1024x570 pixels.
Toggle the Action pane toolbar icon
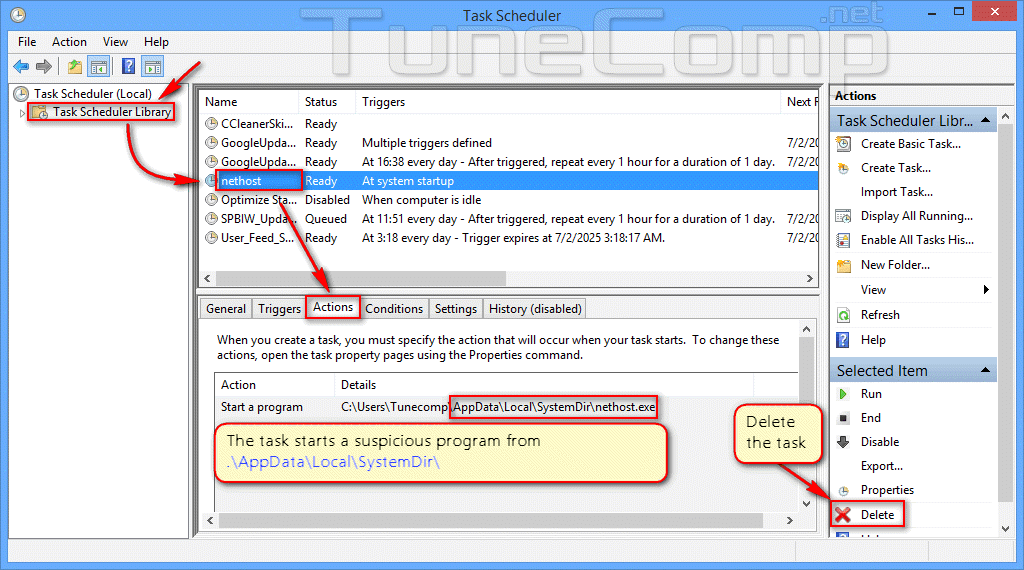click(153, 66)
